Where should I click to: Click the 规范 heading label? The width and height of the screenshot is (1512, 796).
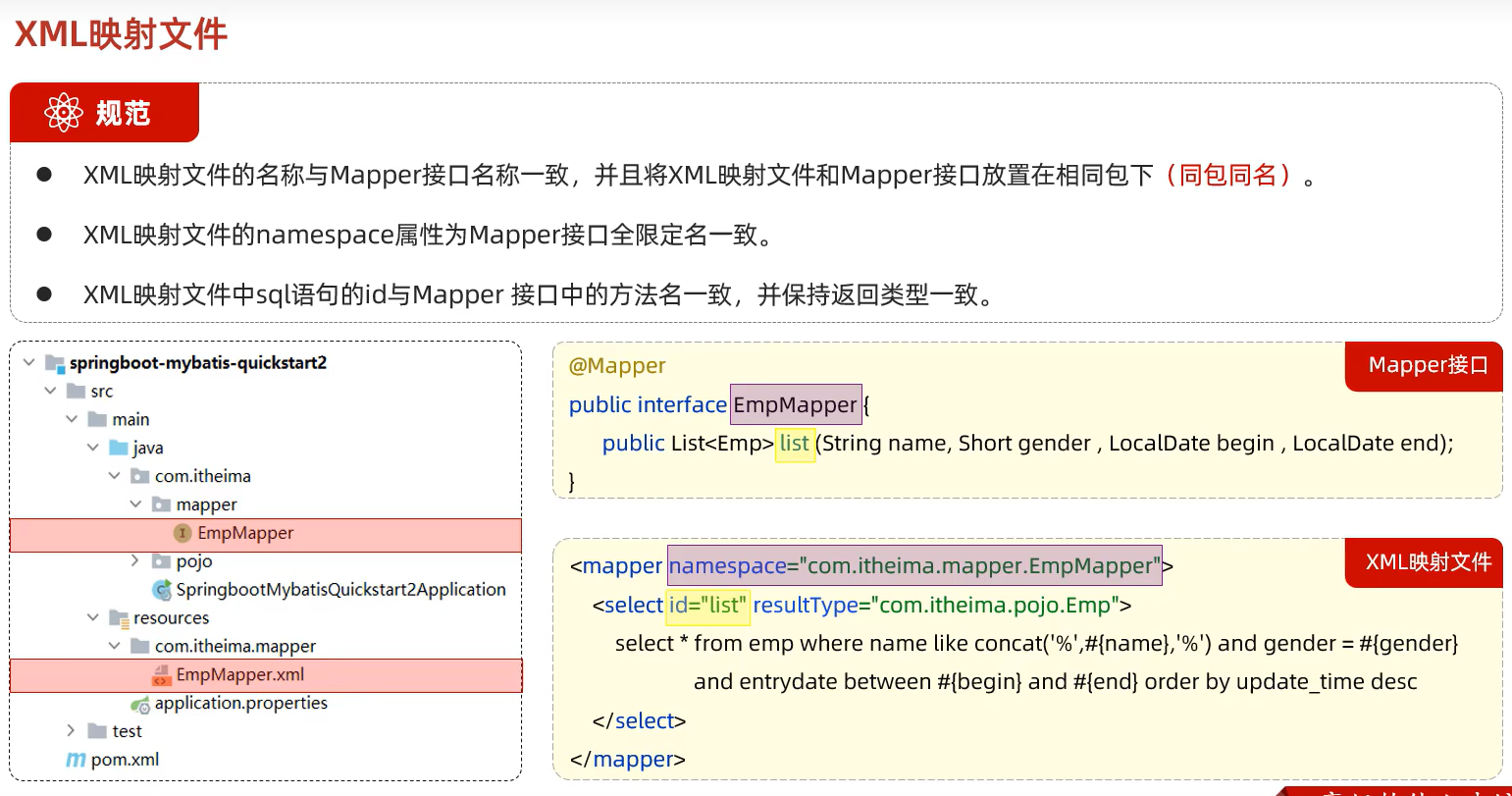pos(123,113)
